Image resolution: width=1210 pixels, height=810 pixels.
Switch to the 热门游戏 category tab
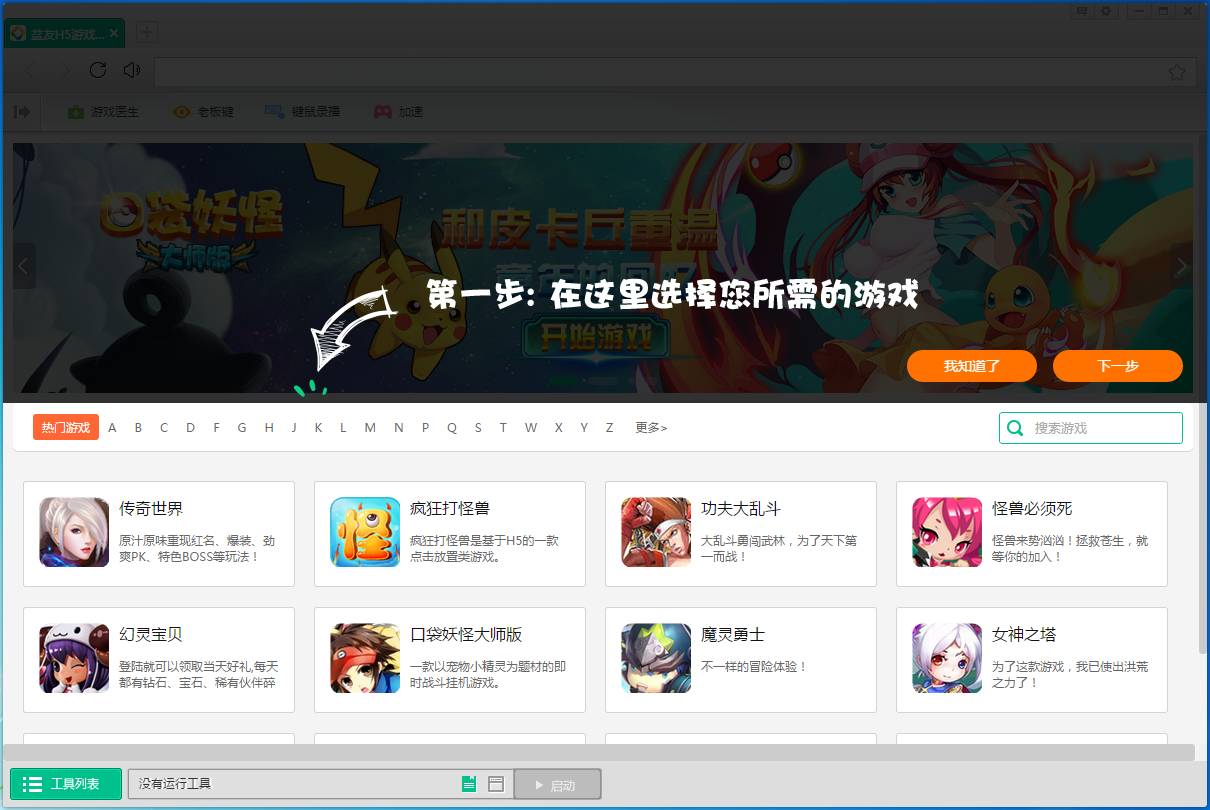(65, 427)
